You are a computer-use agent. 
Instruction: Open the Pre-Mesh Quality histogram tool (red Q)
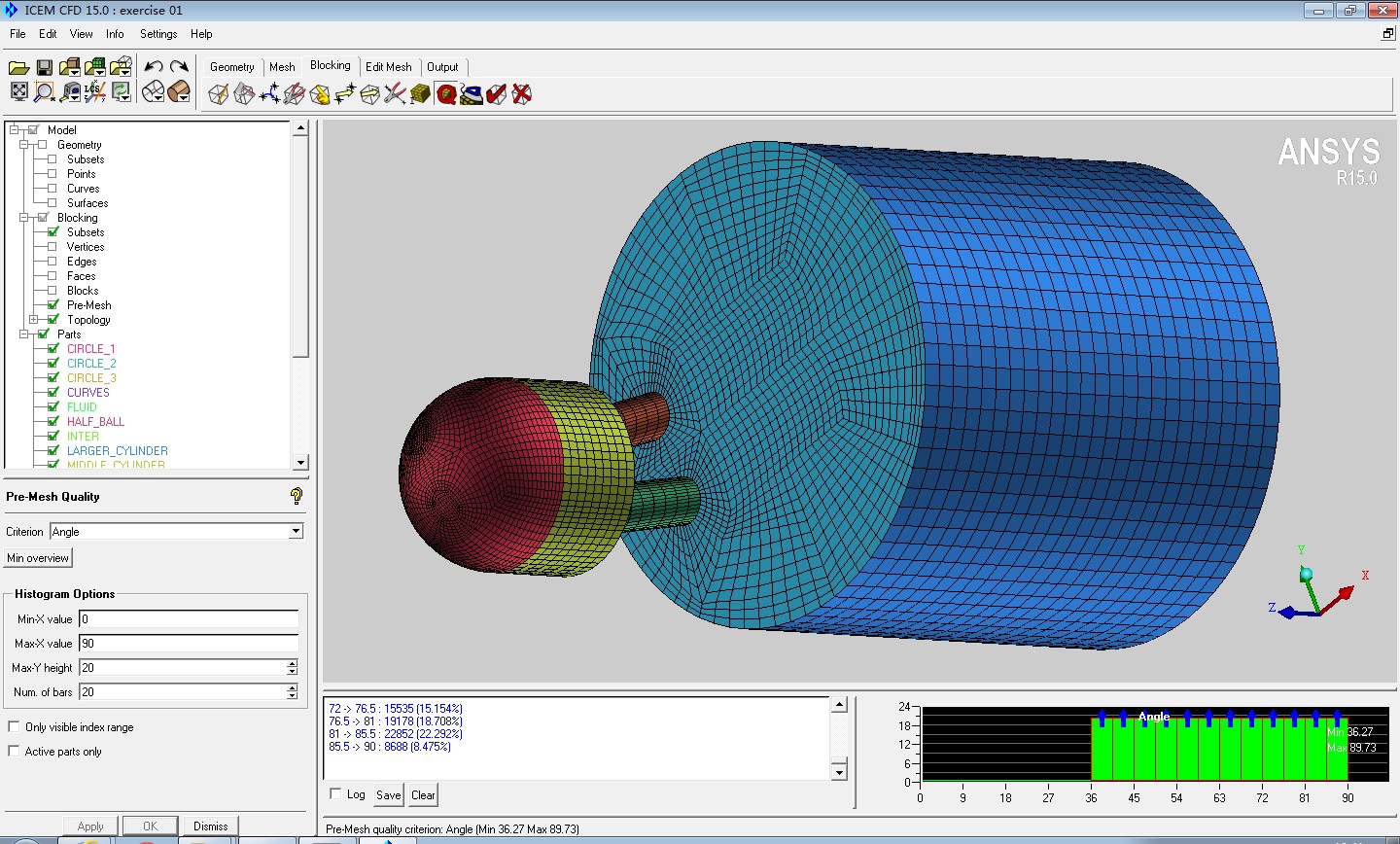[x=446, y=94]
